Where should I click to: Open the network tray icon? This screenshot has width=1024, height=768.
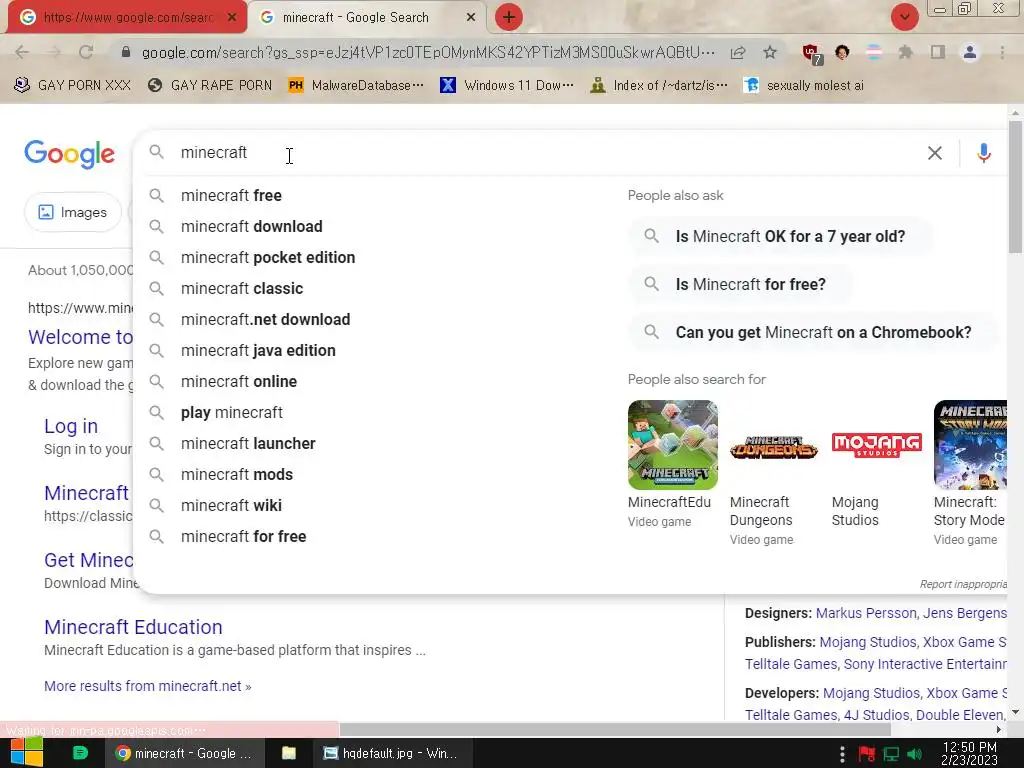click(x=891, y=754)
